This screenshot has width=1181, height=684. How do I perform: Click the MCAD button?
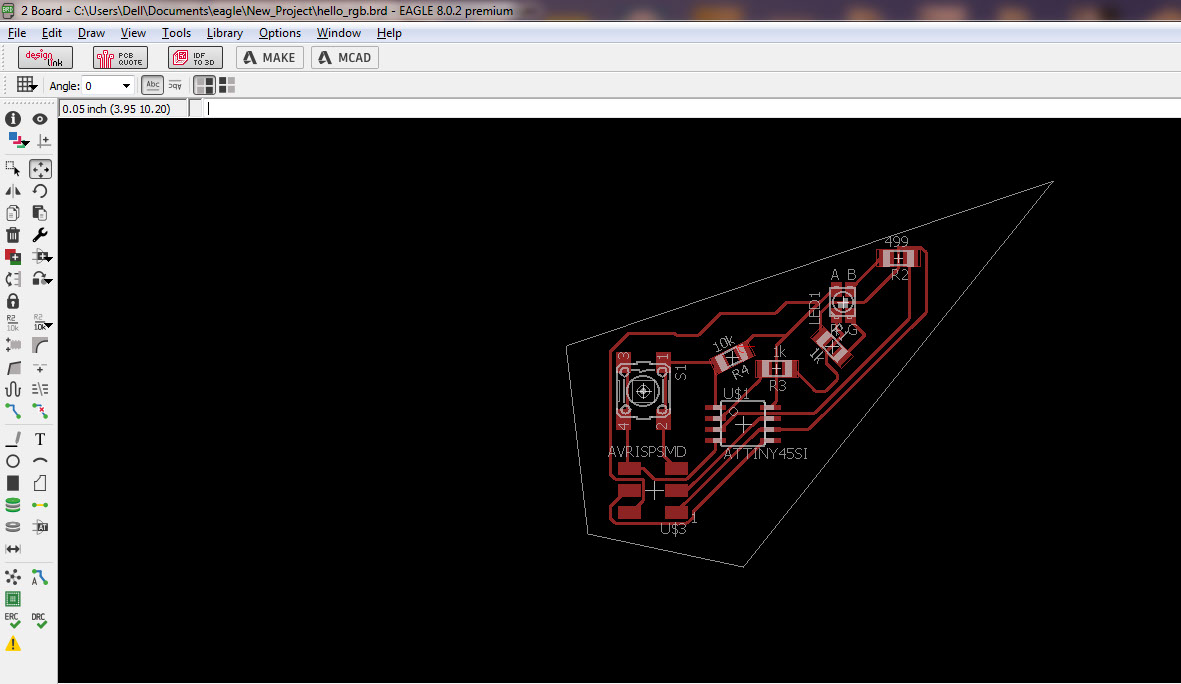[x=345, y=58]
